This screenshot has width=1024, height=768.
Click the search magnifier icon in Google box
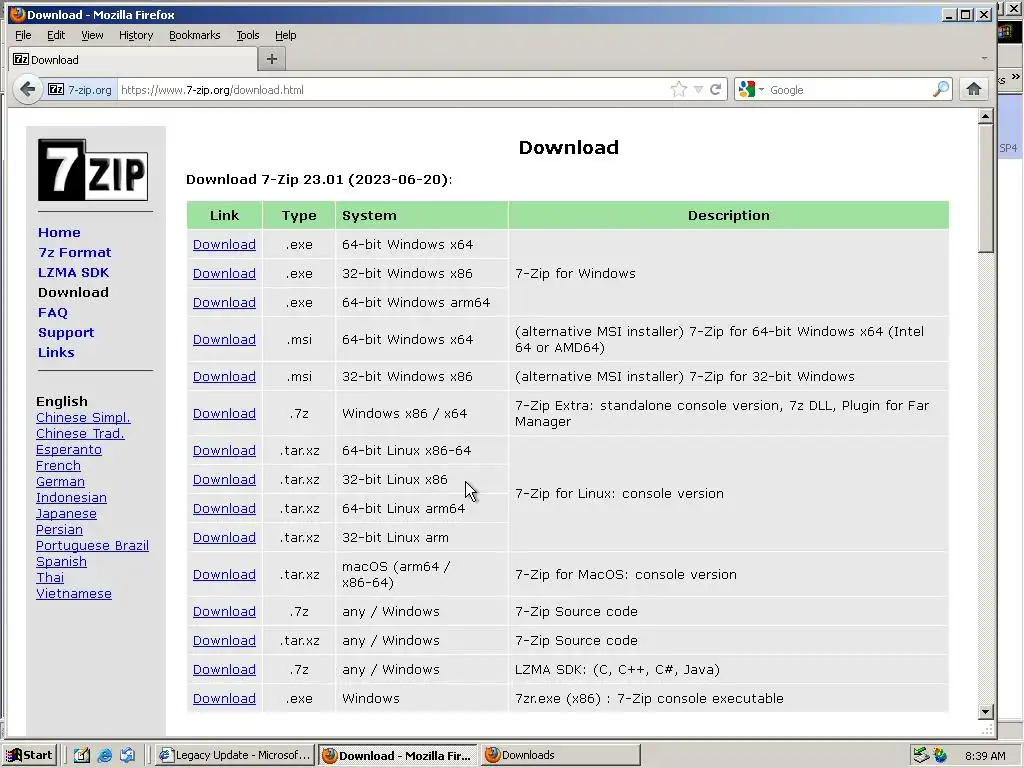pyautogui.click(x=940, y=89)
